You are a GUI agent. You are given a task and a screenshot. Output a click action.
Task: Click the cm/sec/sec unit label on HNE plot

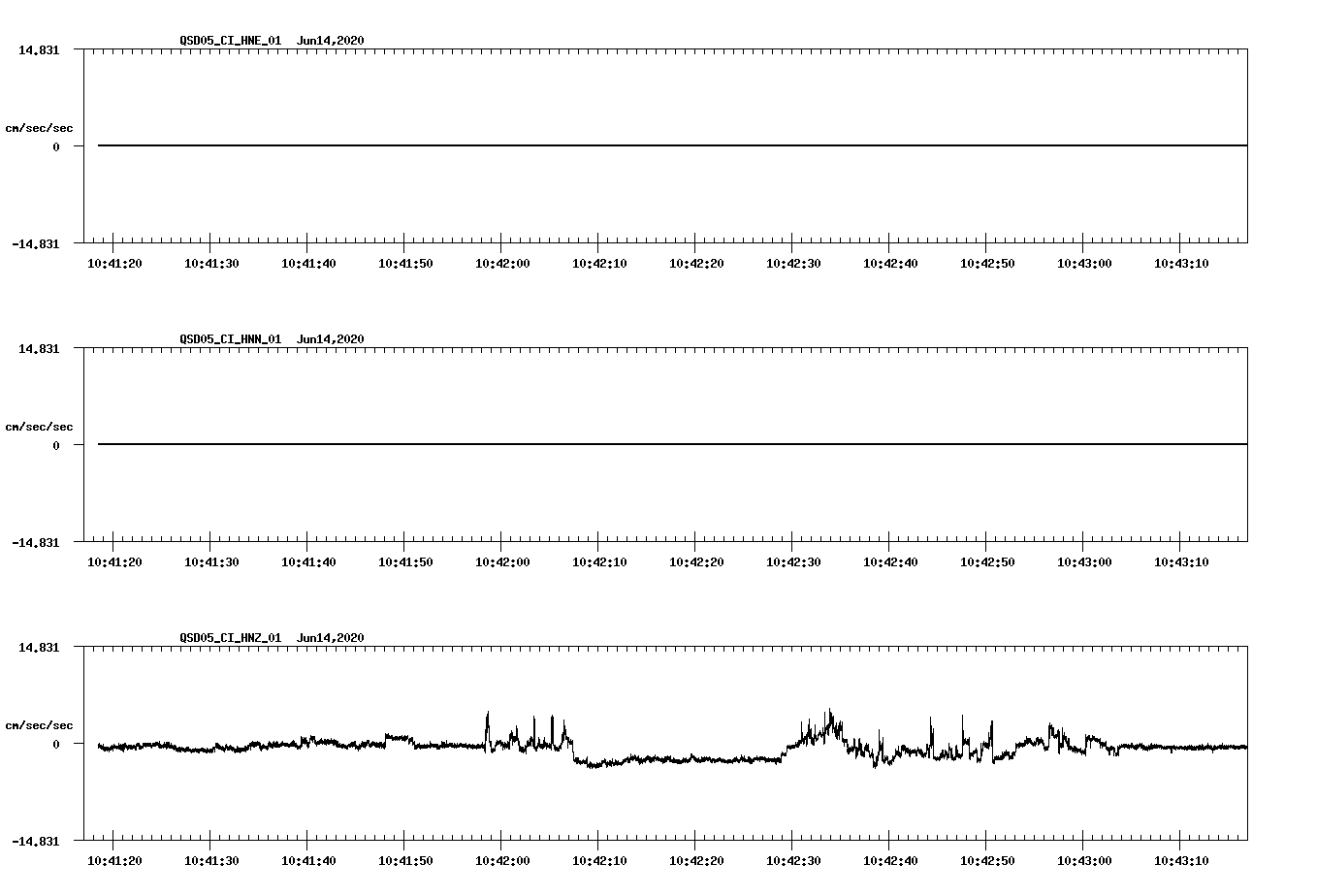(39, 128)
